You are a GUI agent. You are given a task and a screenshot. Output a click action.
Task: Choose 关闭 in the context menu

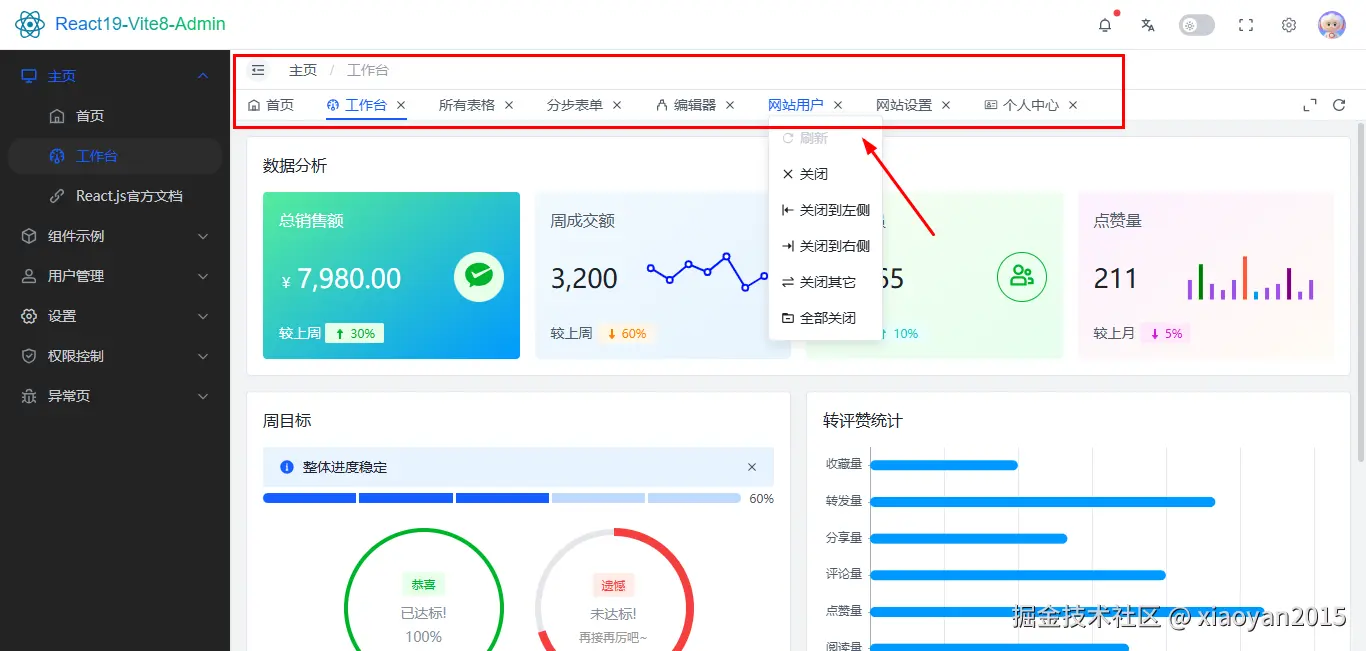[x=826, y=174]
